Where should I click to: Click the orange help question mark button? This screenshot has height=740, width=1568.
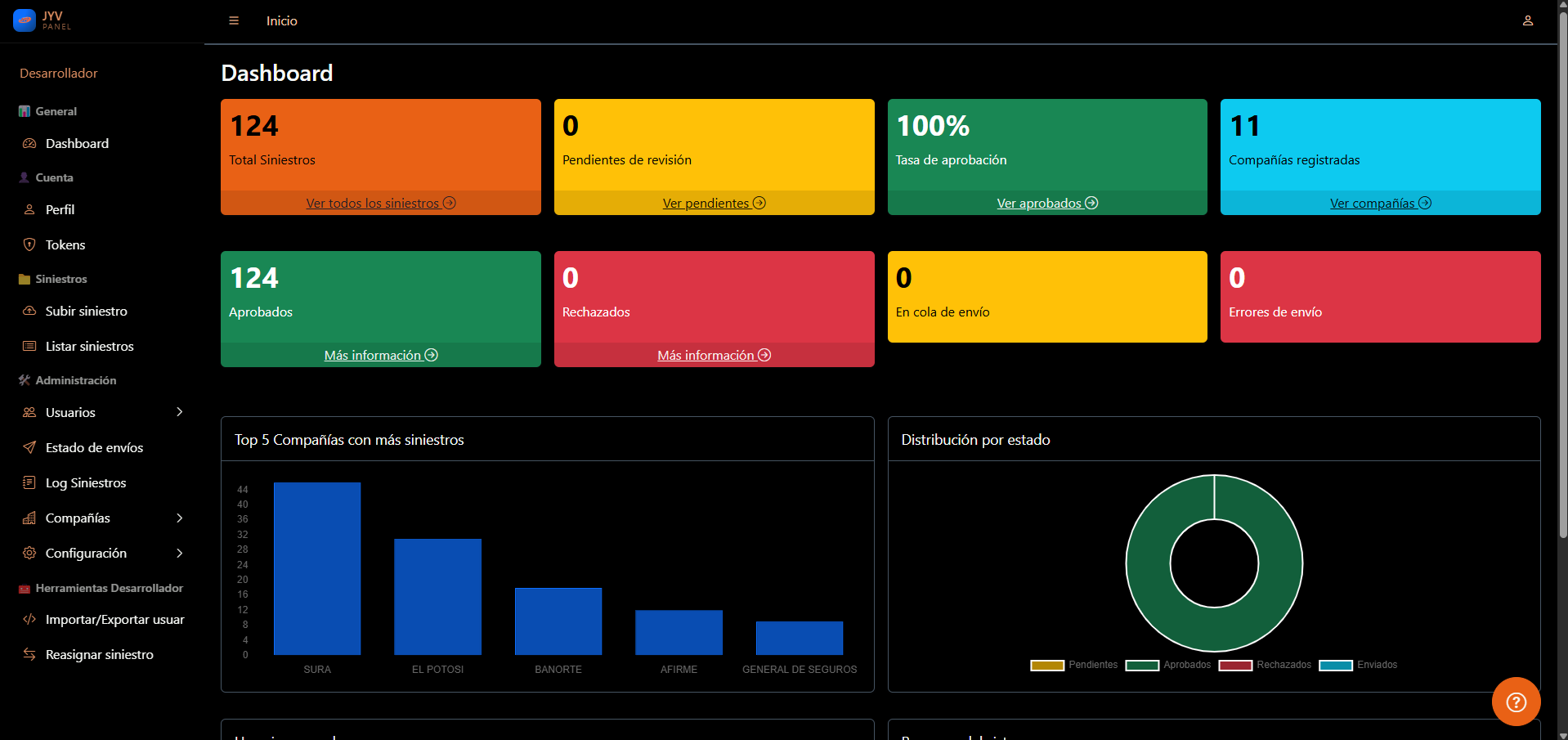(1516, 702)
